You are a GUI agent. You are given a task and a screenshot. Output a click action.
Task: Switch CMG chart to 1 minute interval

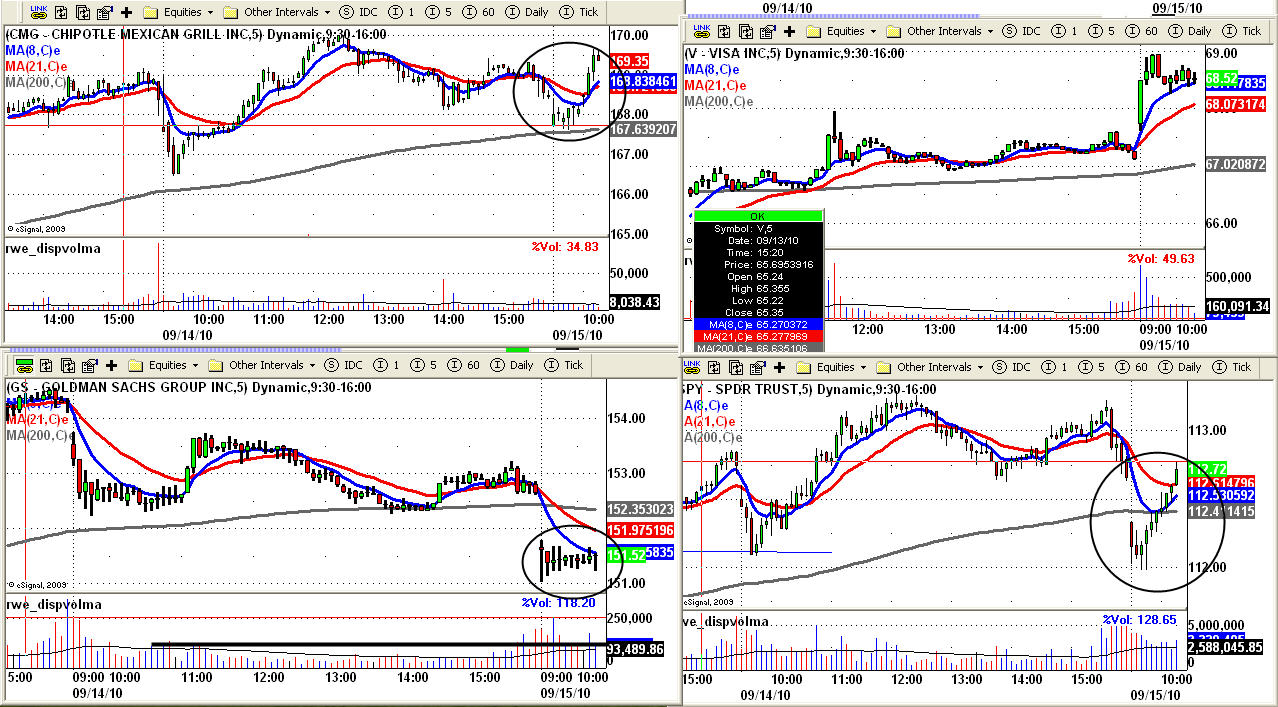pos(400,13)
